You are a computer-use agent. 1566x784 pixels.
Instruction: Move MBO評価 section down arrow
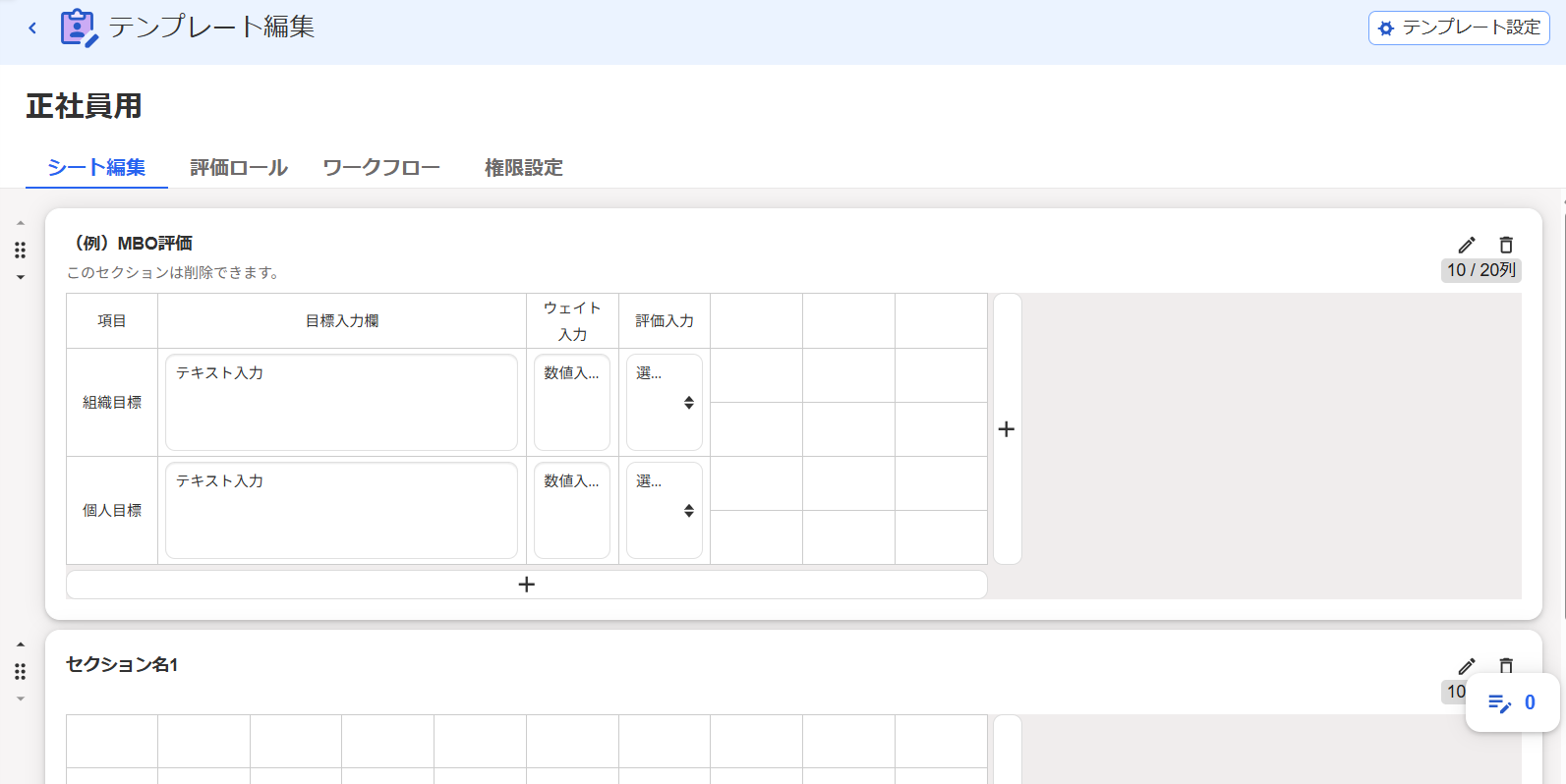tap(21, 277)
